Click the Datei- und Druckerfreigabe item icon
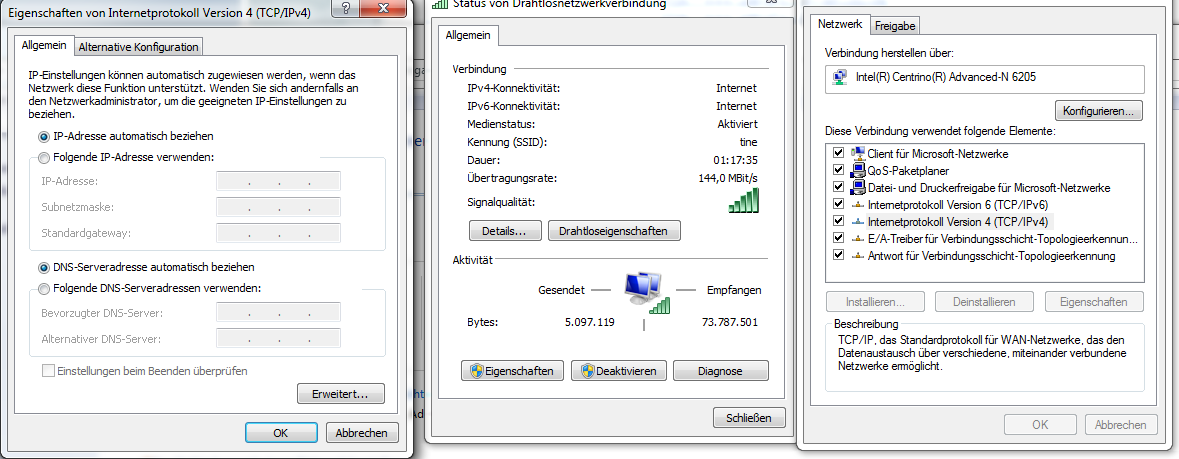Screen dimensions: 1179x459 coord(857,187)
